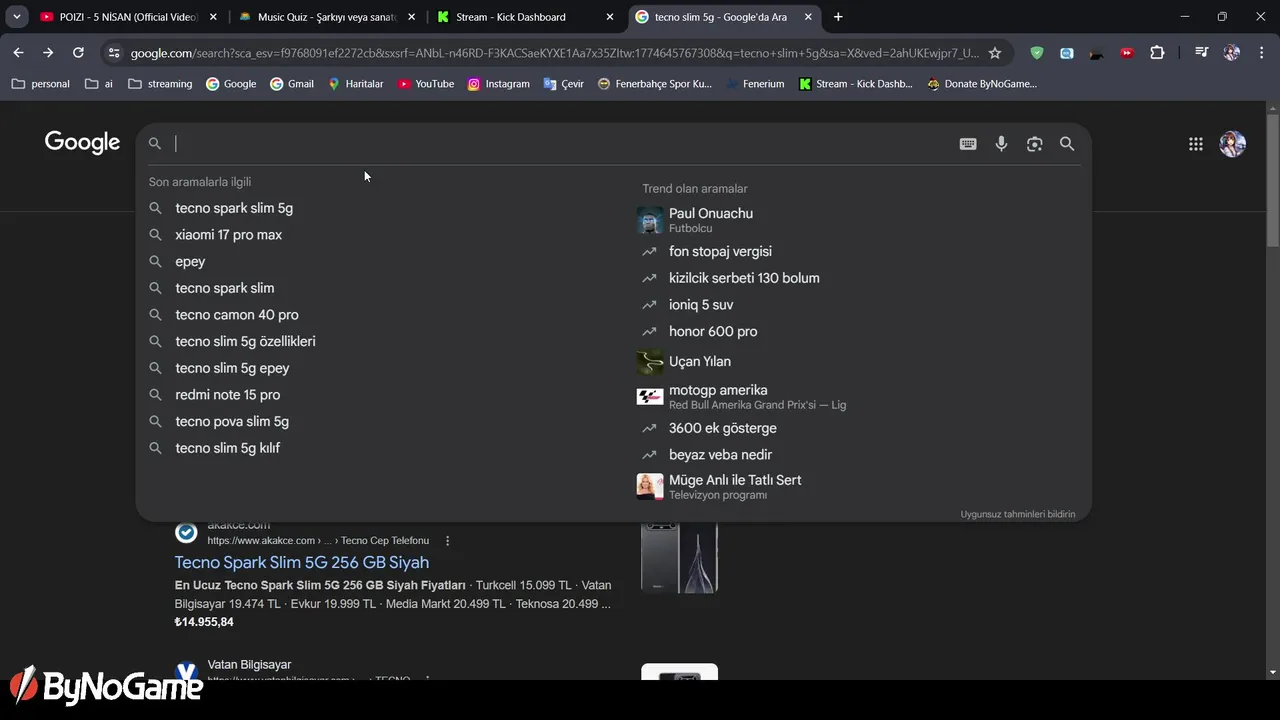Select trending search 'kizilcik serbeti 130 bolum'
This screenshot has width=1280, height=720.
pyautogui.click(x=744, y=278)
